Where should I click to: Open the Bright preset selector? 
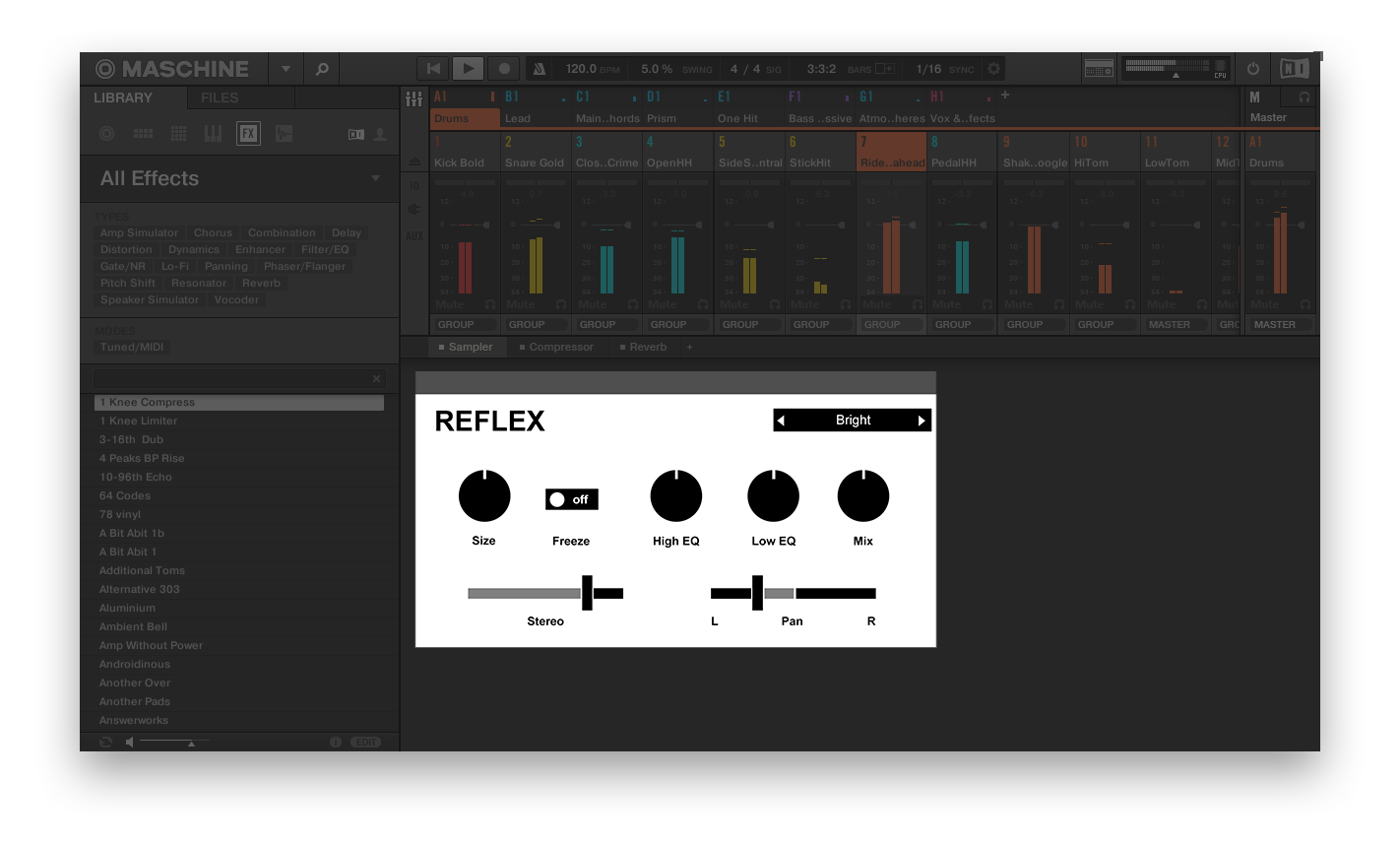[x=853, y=421]
